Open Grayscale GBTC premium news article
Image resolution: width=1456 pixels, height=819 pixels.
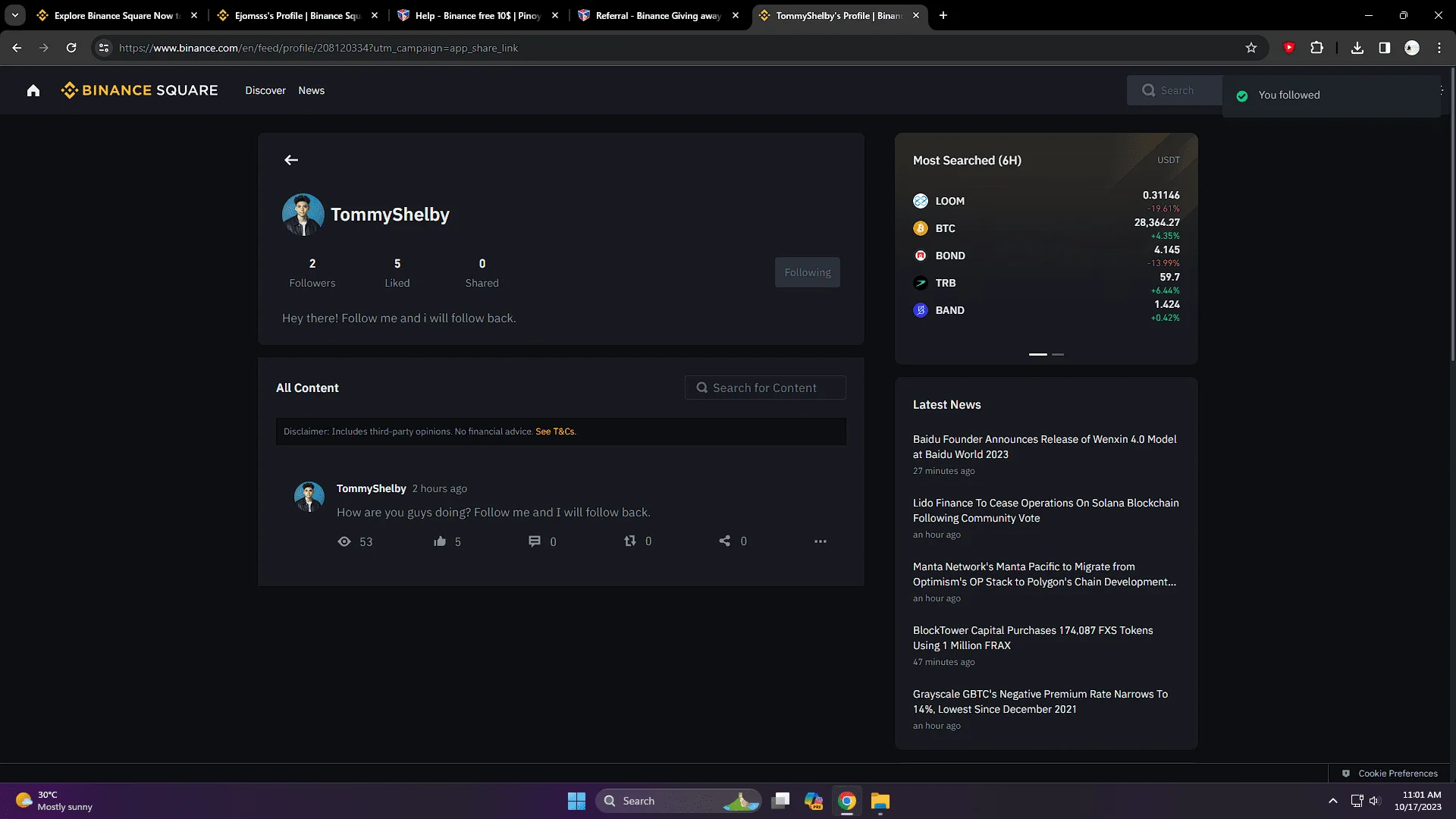1040,701
